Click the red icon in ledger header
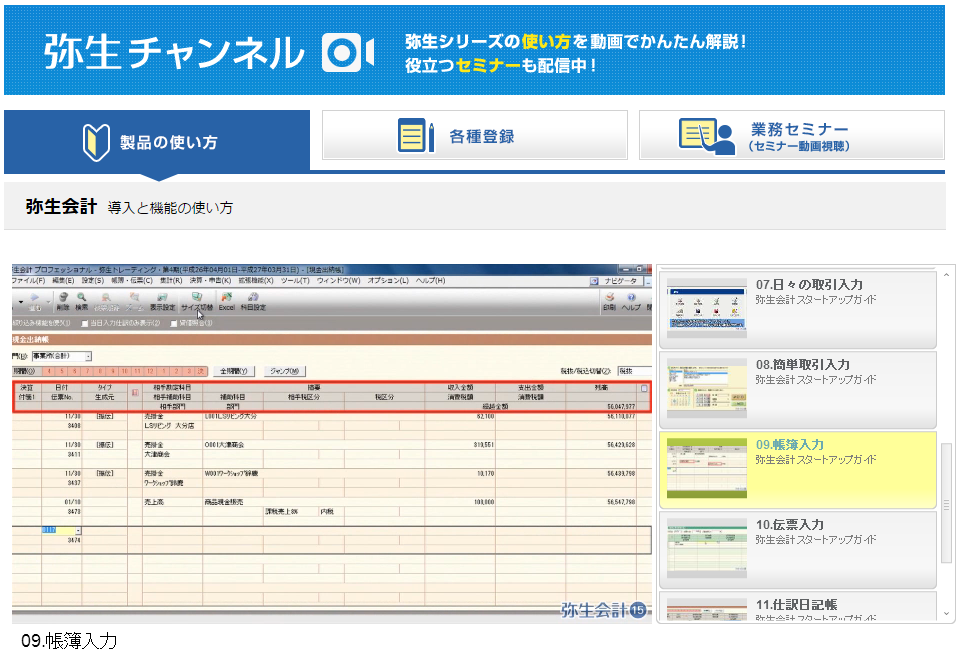Viewport: 963px width, 655px height. (135, 392)
